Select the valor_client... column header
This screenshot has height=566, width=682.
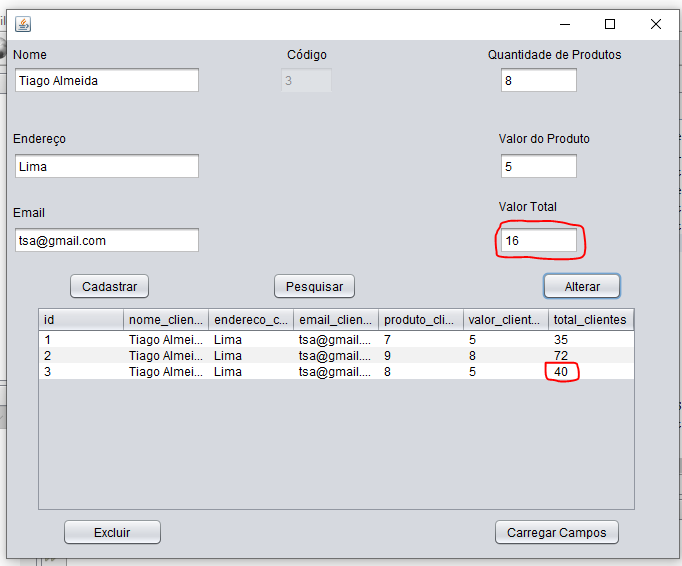coord(505,320)
